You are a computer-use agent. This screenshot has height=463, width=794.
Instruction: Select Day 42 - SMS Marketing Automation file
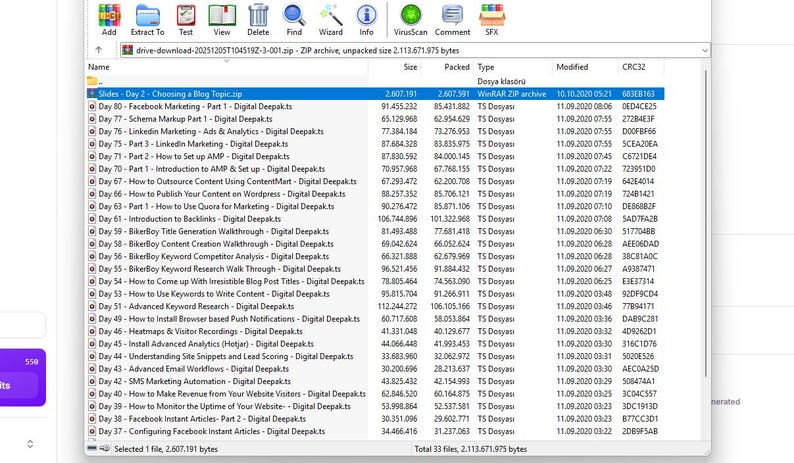pyautogui.click(x=375, y=381)
